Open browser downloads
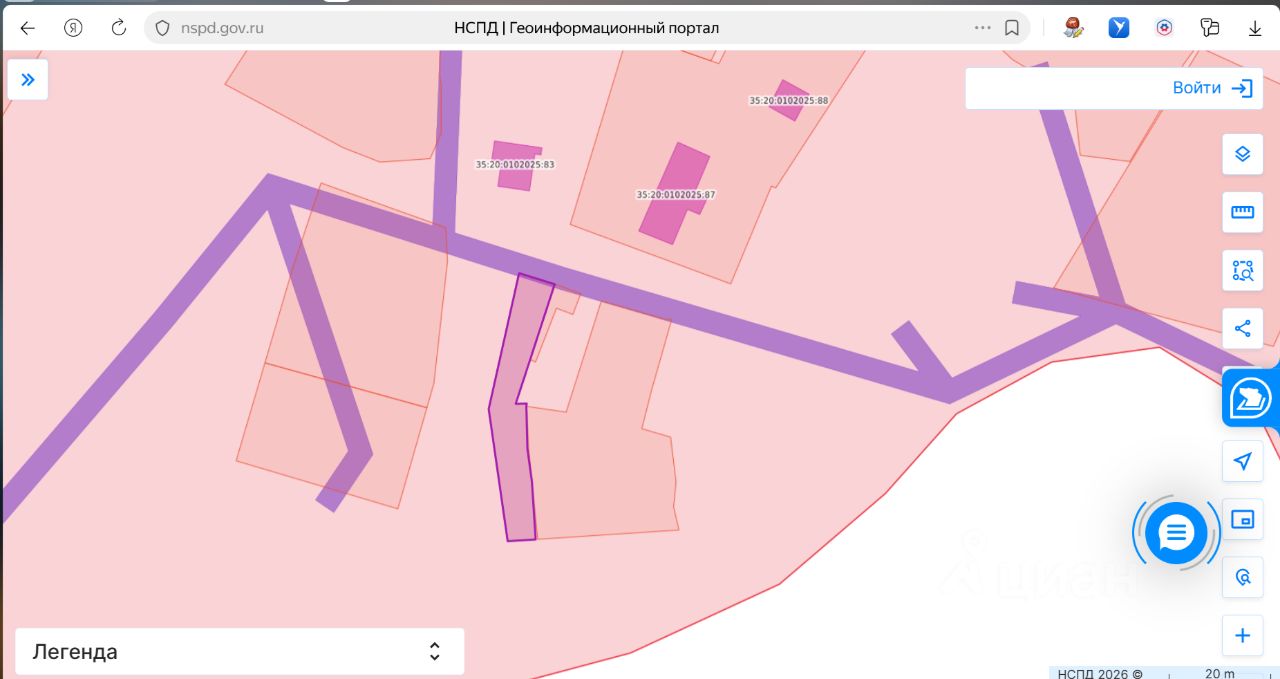The image size is (1280, 679). [x=1255, y=28]
